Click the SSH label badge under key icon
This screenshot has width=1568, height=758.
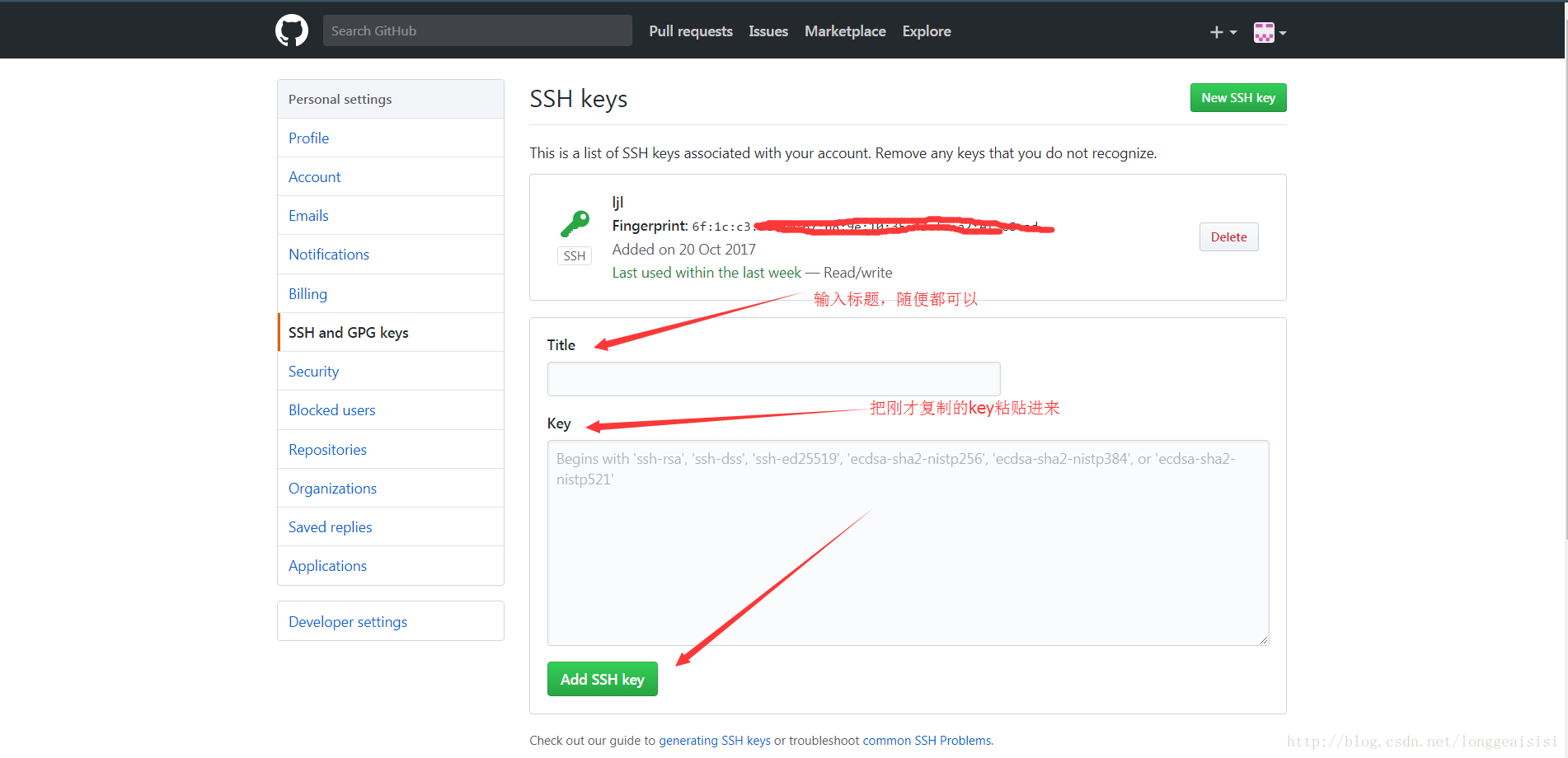coord(575,256)
